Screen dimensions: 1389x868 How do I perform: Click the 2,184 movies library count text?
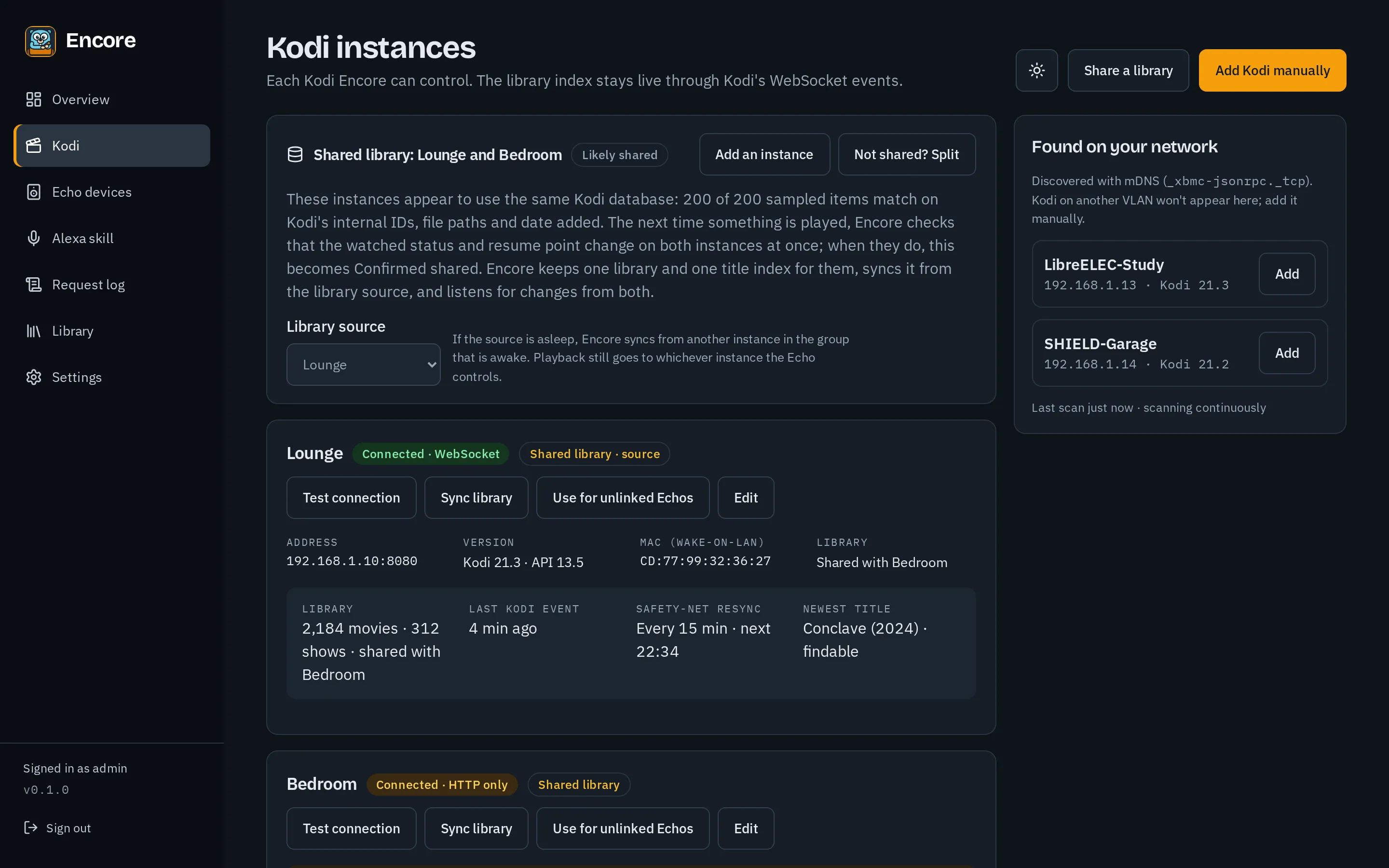coord(371,651)
